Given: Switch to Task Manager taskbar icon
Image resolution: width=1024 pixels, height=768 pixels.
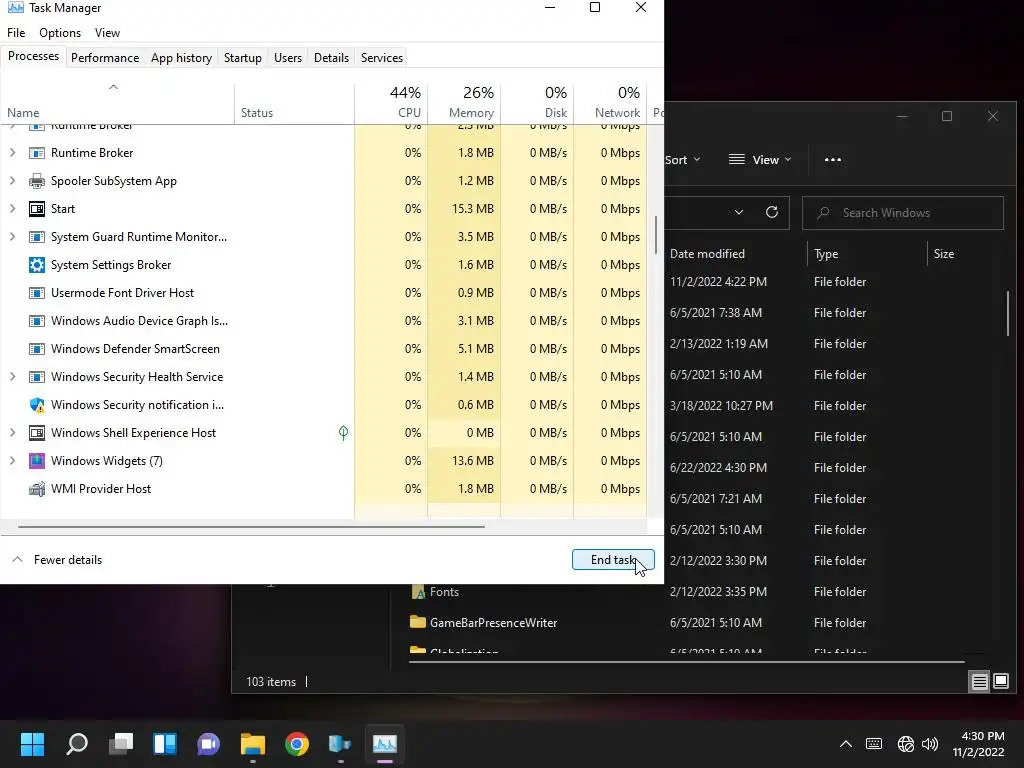Looking at the screenshot, I should 385,744.
